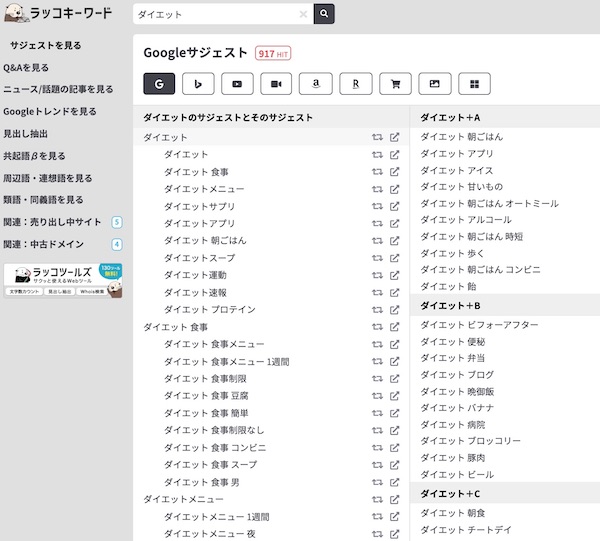Viewport: 600px width, 541px height.
Task: Open Googleトレンドを見る in the sidebar
Action: [50, 111]
